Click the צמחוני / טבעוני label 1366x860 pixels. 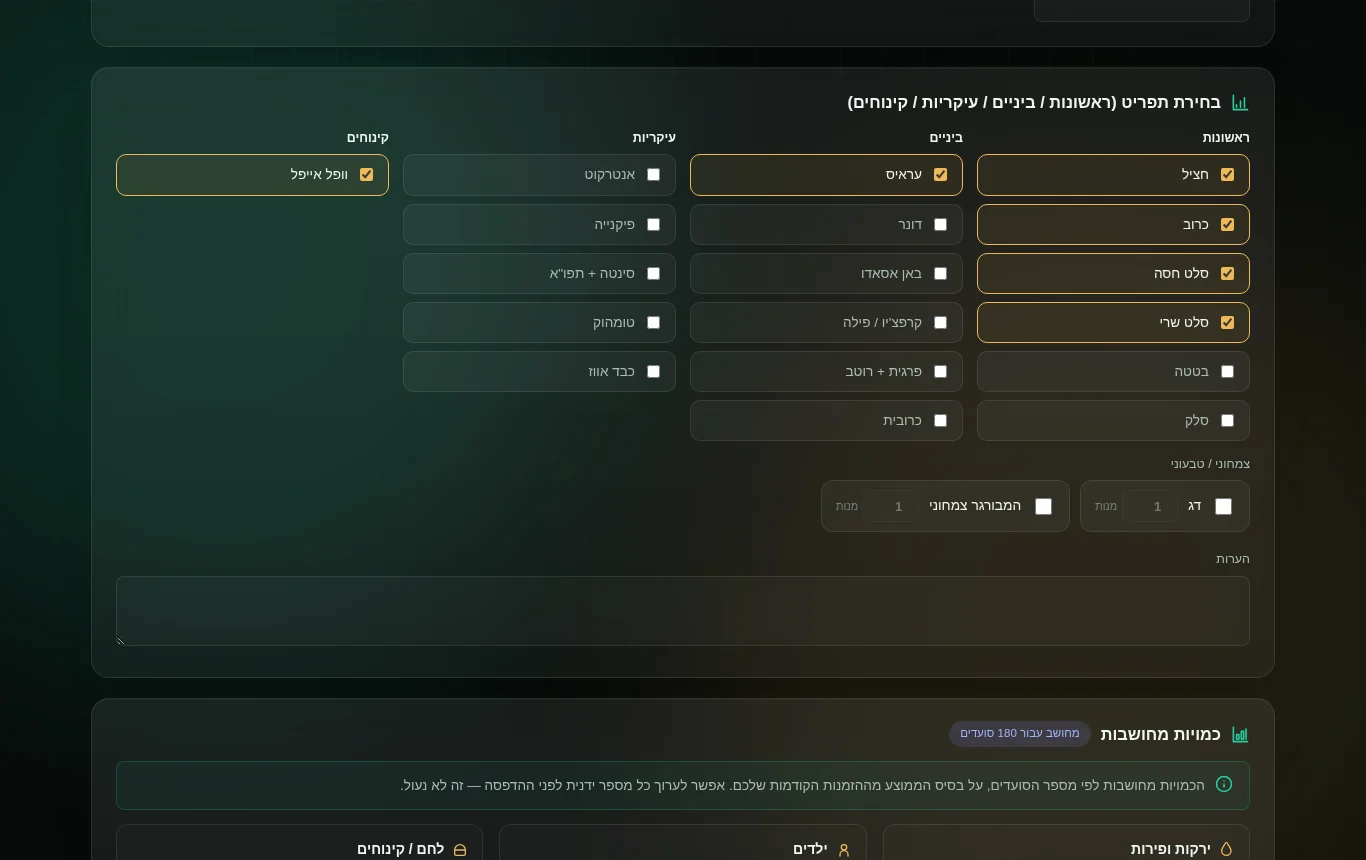[1211, 464]
